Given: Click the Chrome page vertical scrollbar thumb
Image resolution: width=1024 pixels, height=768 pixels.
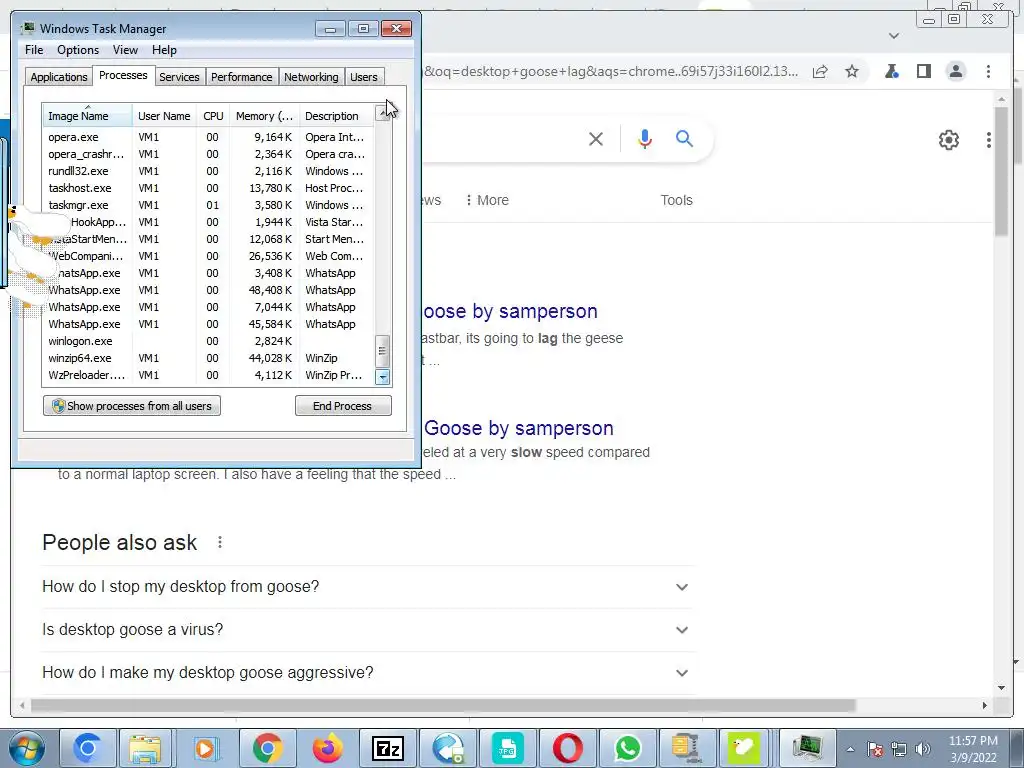Looking at the screenshot, I should (1002, 171).
